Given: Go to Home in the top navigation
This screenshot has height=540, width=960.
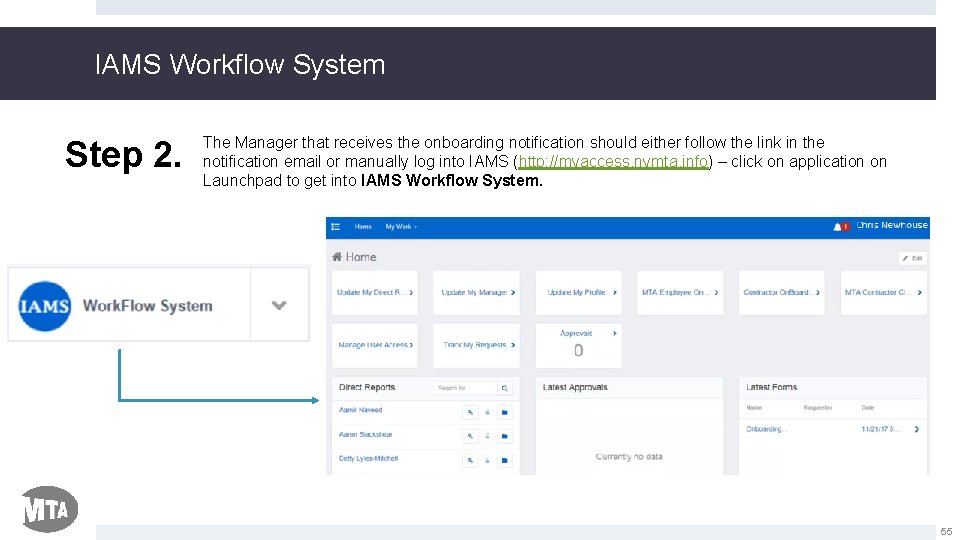Looking at the screenshot, I should [362, 227].
